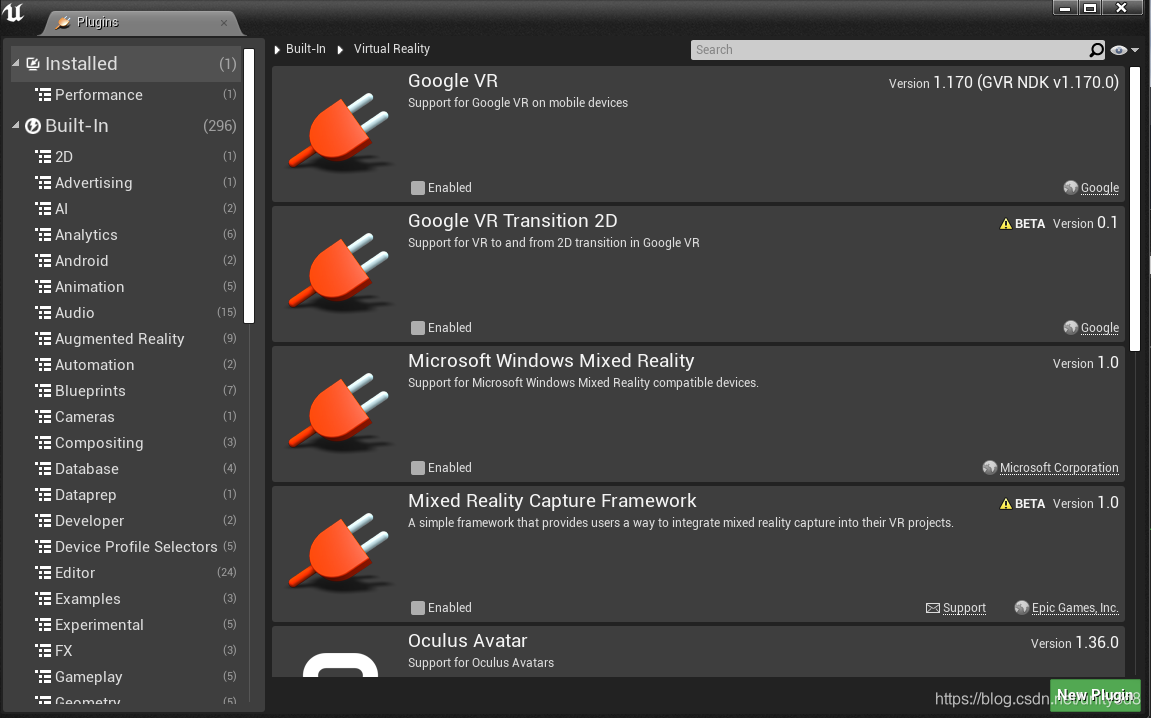Open the Microsoft Corporation link
The width and height of the screenshot is (1151, 718).
pos(1059,468)
